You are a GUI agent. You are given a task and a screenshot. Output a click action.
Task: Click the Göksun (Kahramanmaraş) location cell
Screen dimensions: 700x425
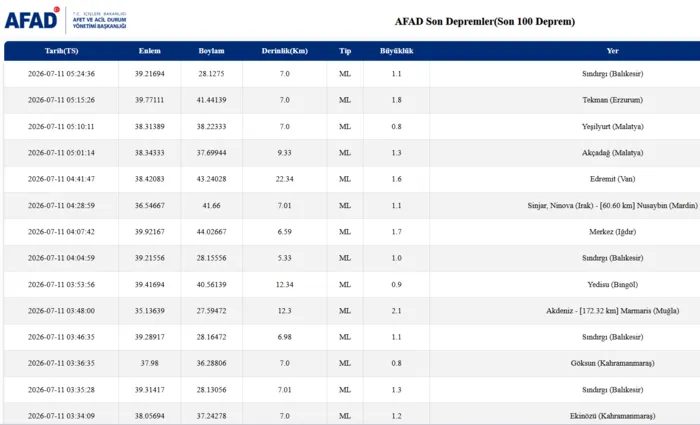[x=612, y=363]
